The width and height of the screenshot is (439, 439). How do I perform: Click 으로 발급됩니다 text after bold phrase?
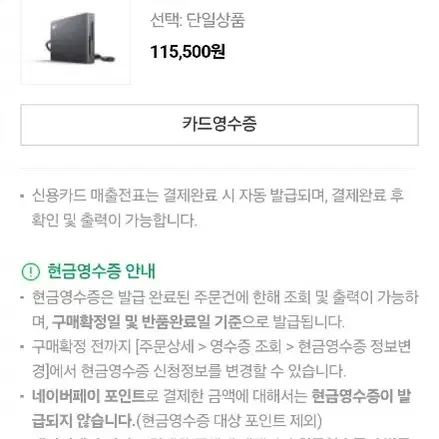tap(293, 322)
